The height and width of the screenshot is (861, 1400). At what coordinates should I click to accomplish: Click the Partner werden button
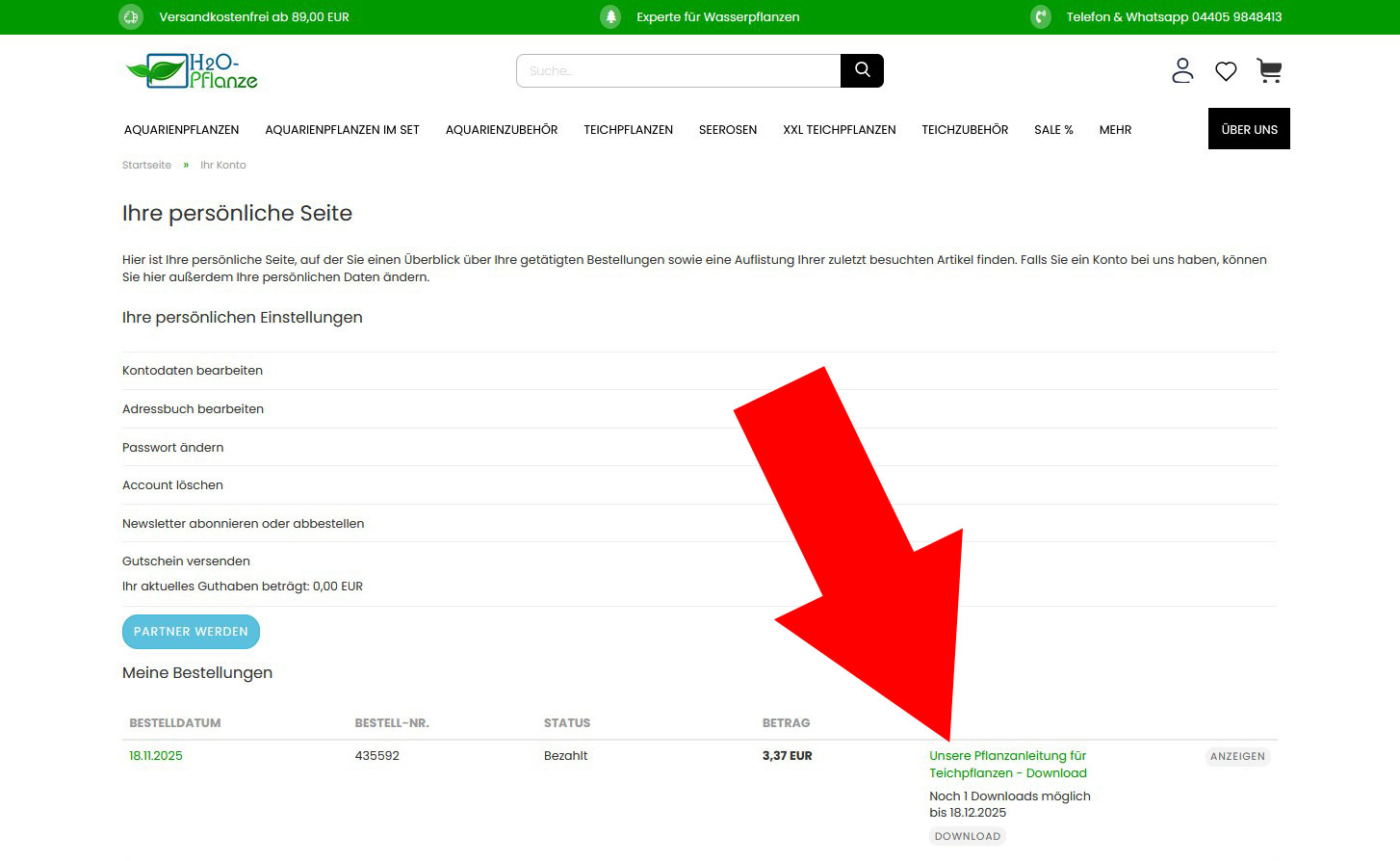click(x=191, y=632)
